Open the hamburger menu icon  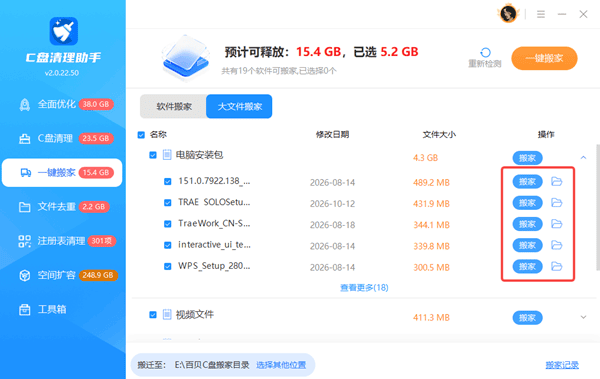point(541,15)
